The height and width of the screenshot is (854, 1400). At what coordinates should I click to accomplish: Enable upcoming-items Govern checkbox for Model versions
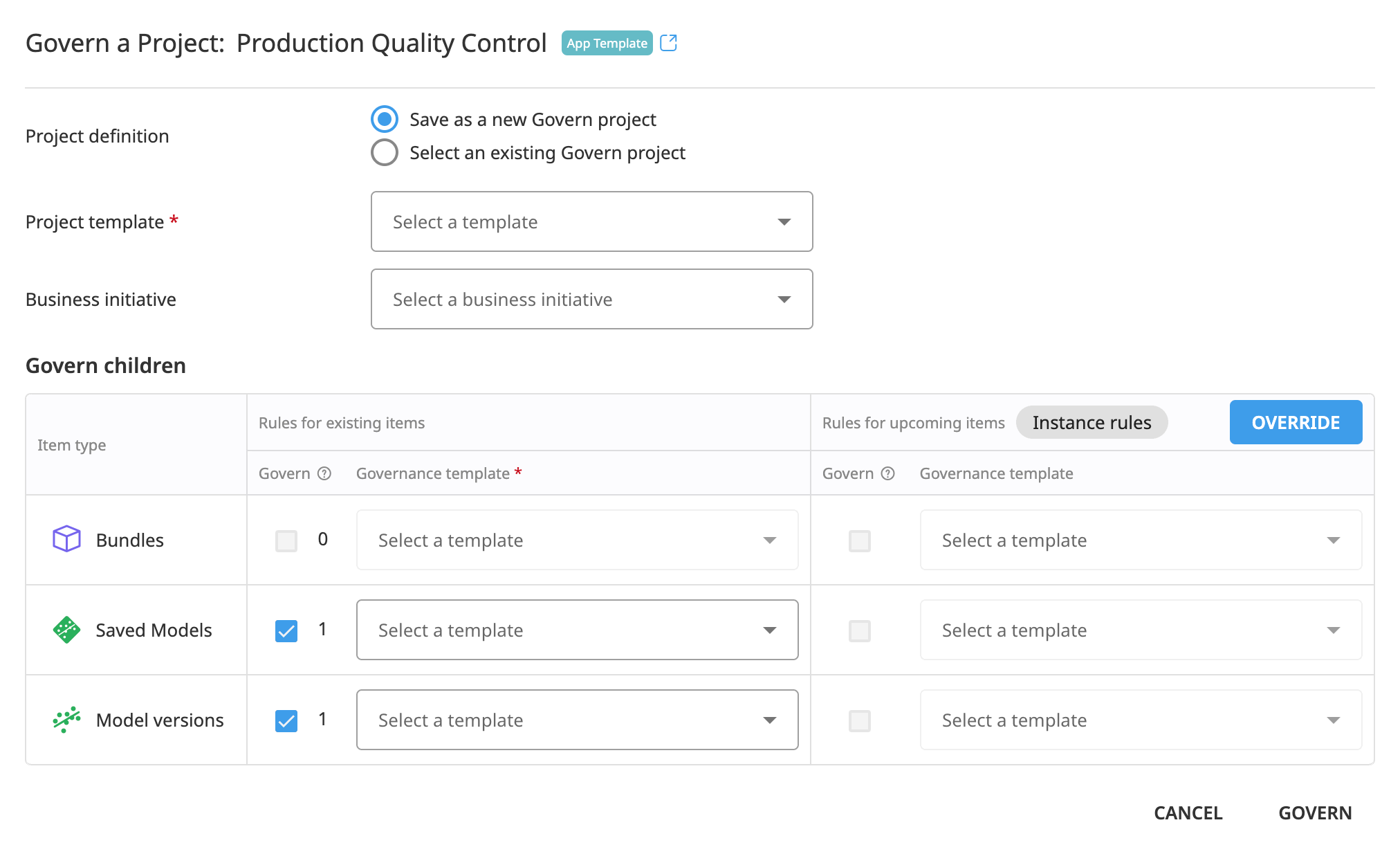[x=860, y=720]
